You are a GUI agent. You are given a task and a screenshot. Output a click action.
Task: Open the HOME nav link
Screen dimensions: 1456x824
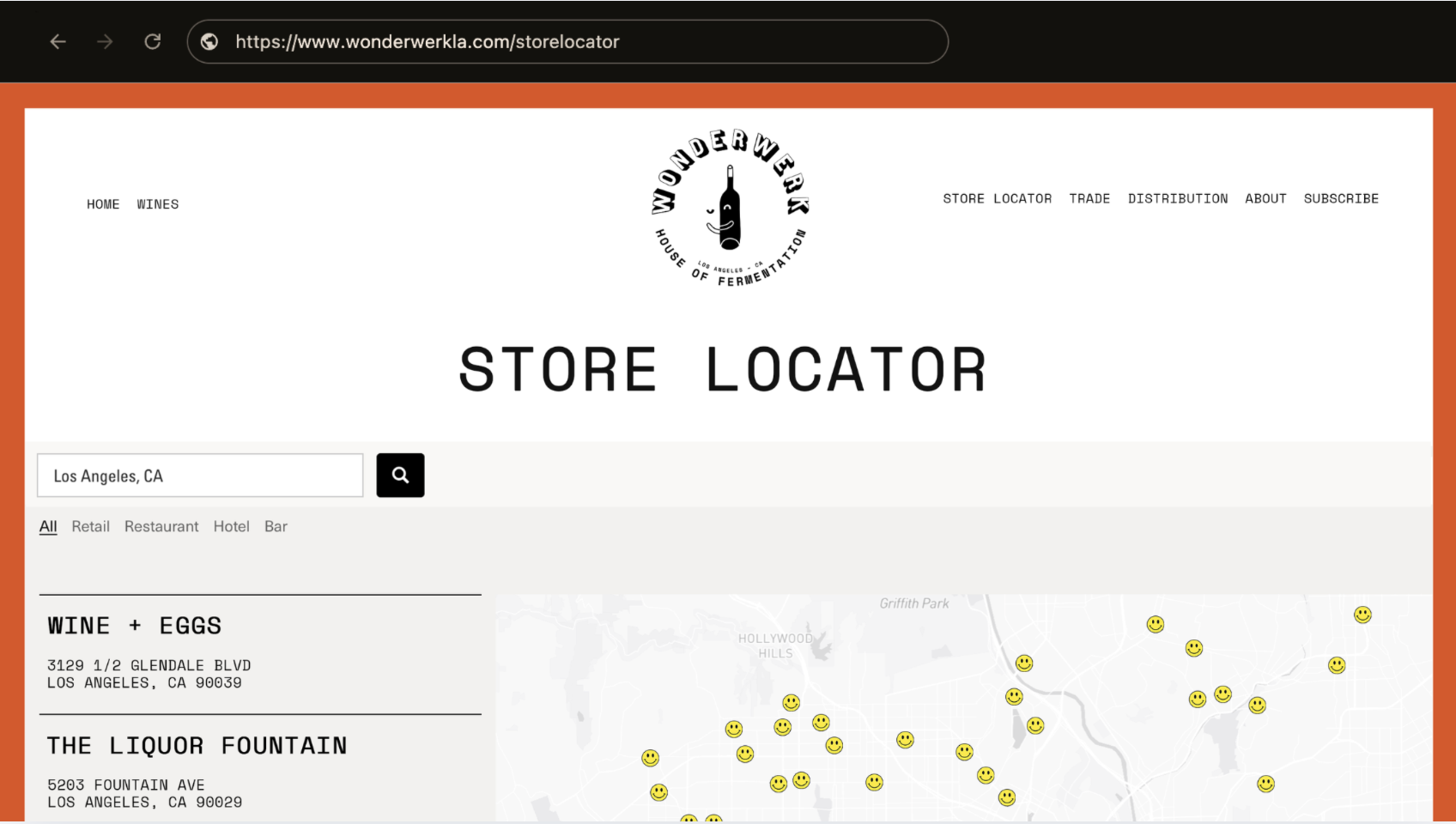pyautogui.click(x=103, y=204)
